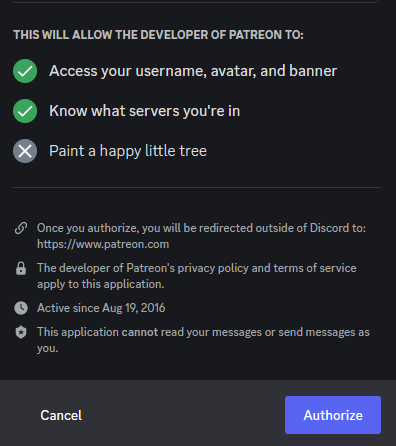The image size is (396, 446).
Task: Click gray X icon beside happy little tree
Action: pyautogui.click(x=25, y=151)
